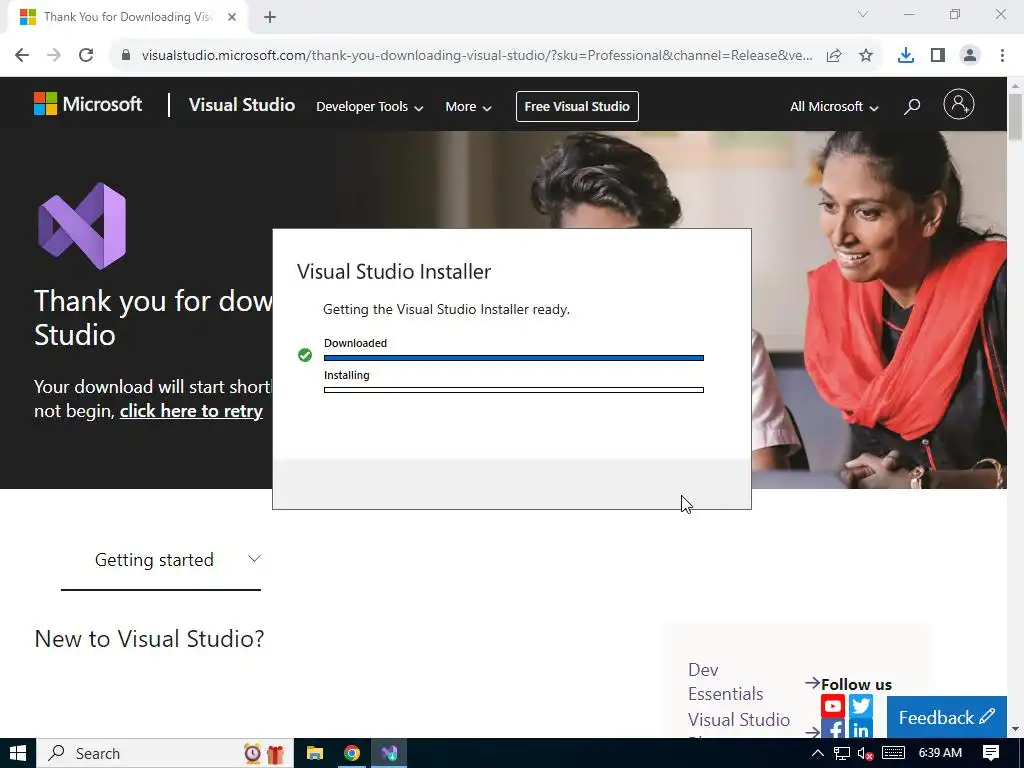Open the Chrome three-dot menu

pos(1002,56)
